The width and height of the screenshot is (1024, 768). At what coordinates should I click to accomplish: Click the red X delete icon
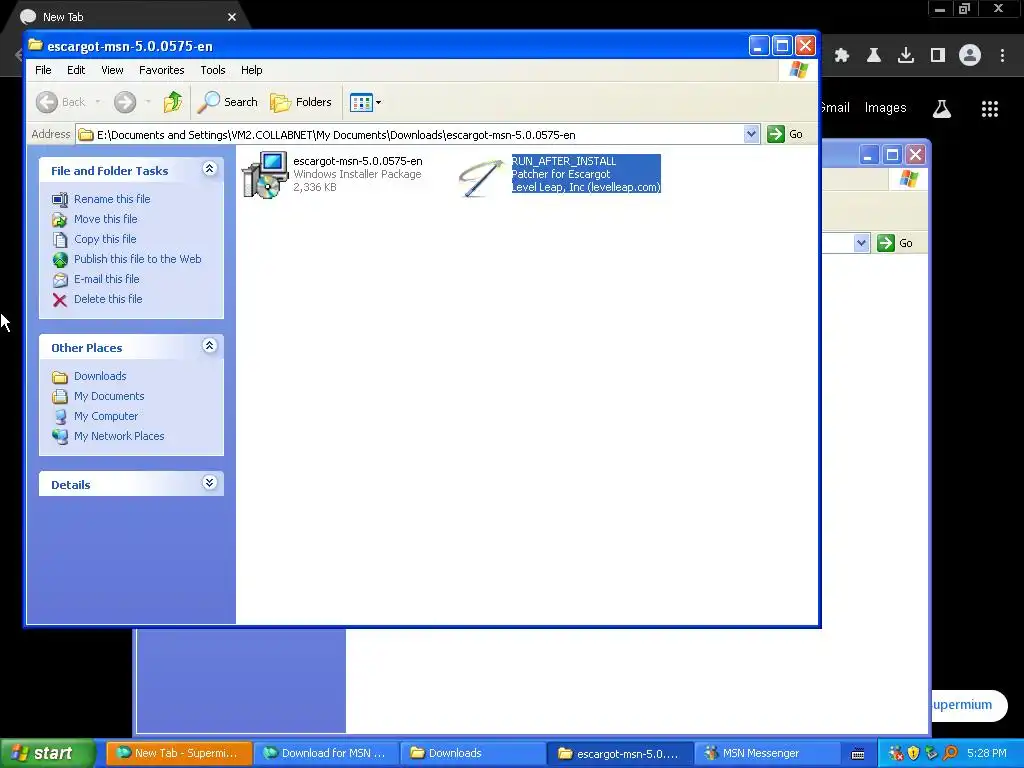point(59,300)
